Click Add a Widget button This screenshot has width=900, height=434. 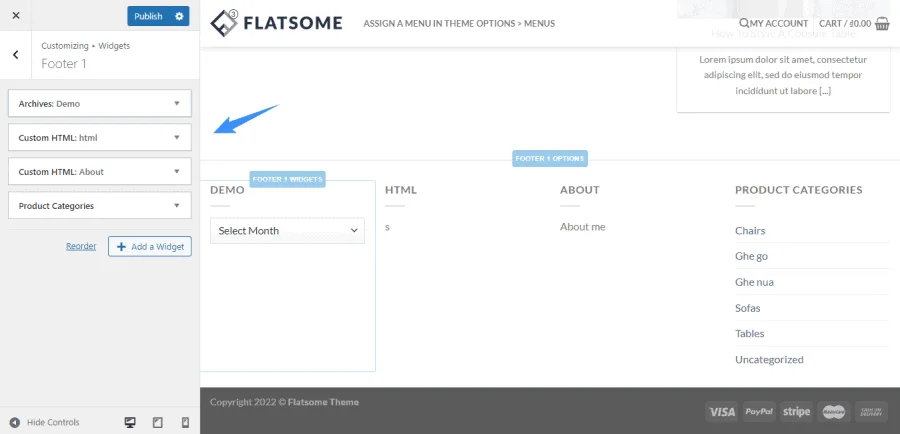(150, 246)
